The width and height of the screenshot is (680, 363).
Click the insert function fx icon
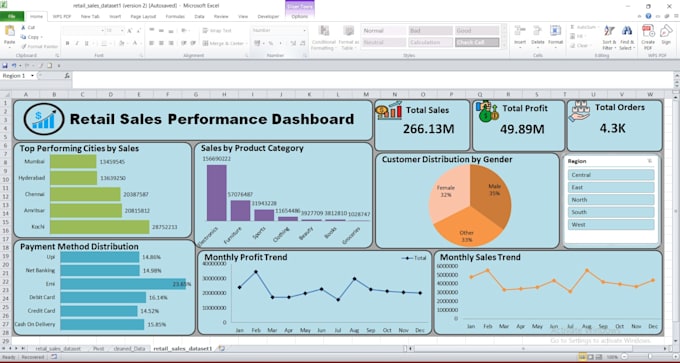click(67, 76)
